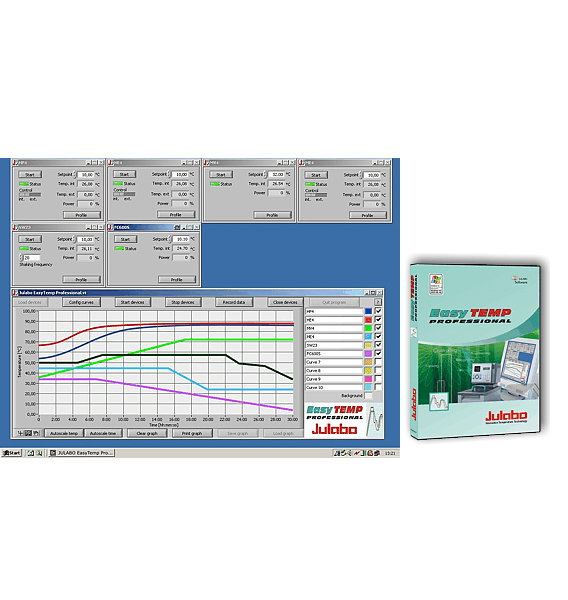Click Config curves button
The image size is (568, 600).
click(x=81, y=302)
